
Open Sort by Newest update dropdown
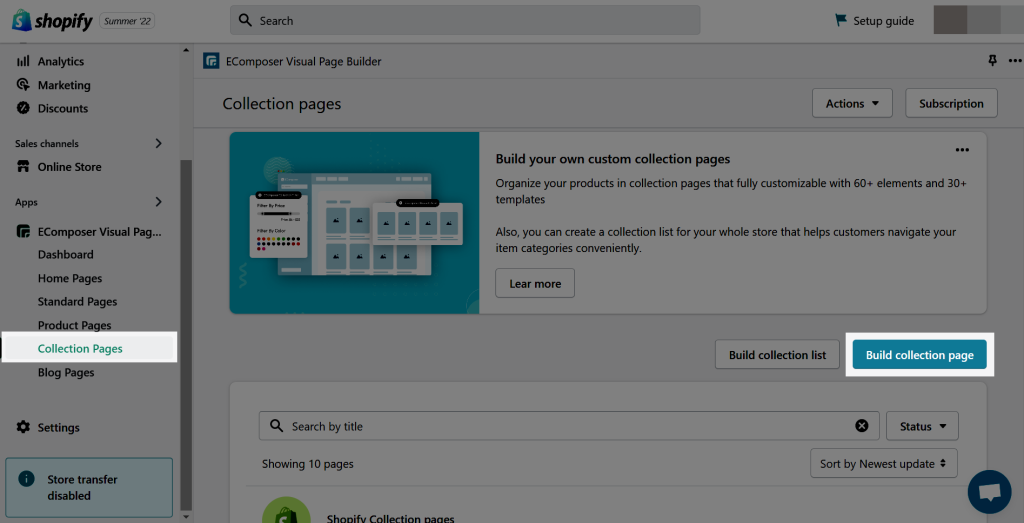coord(884,464)
